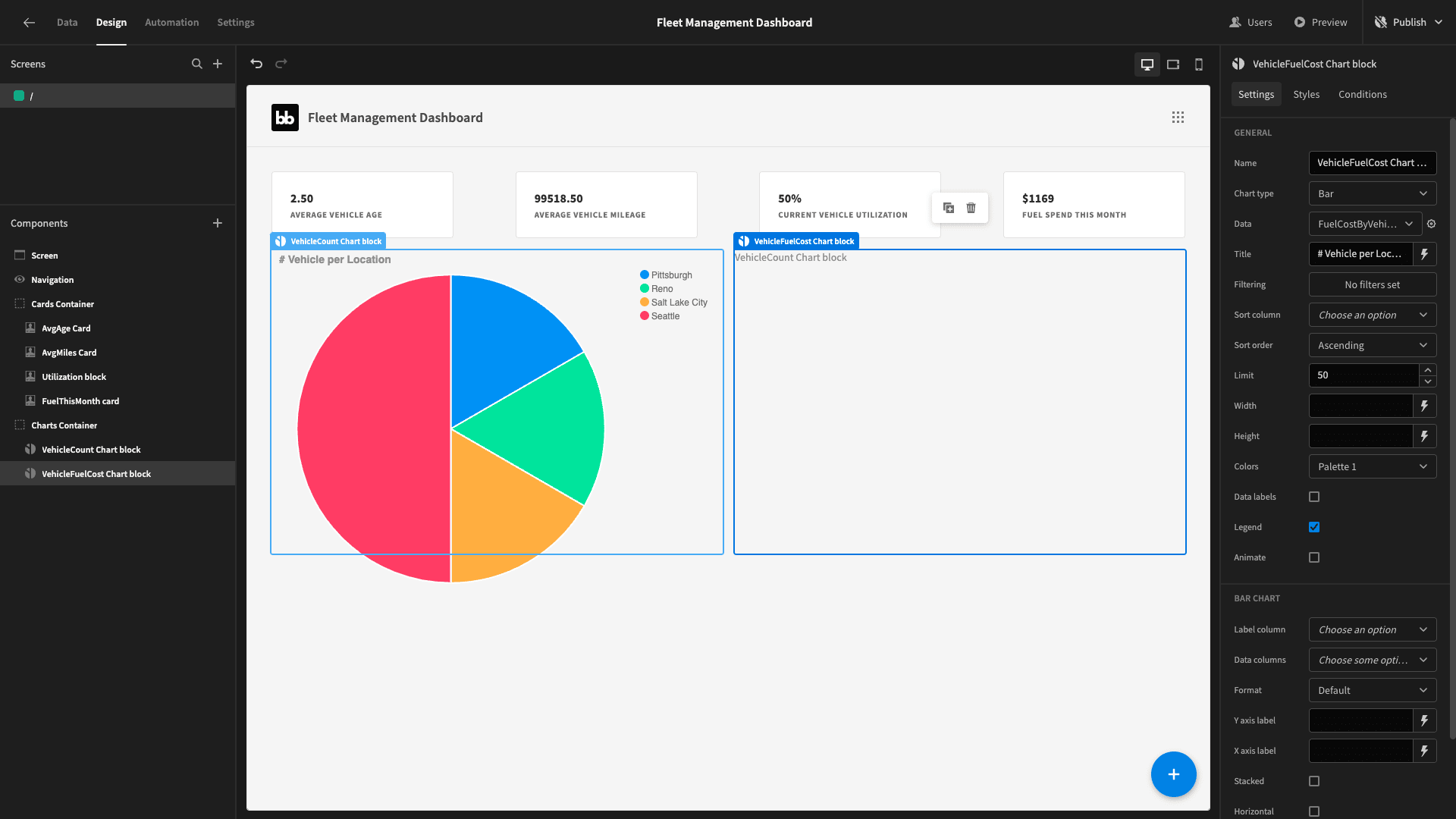The image size is (1456, 819).
Task: Add a new screen with plus icon
Action: point(218,64)
